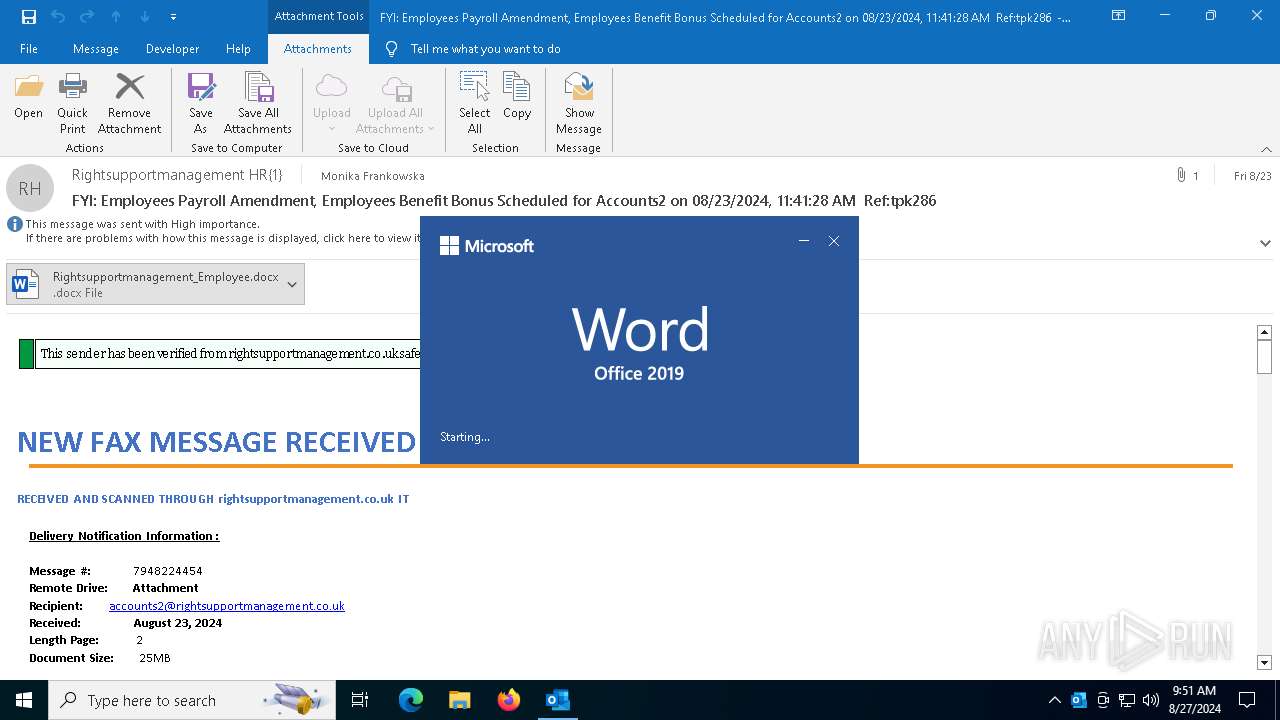Open Task View on the taskbar
This screenshot has width=1280, height=720.
(x=360, y=700)
